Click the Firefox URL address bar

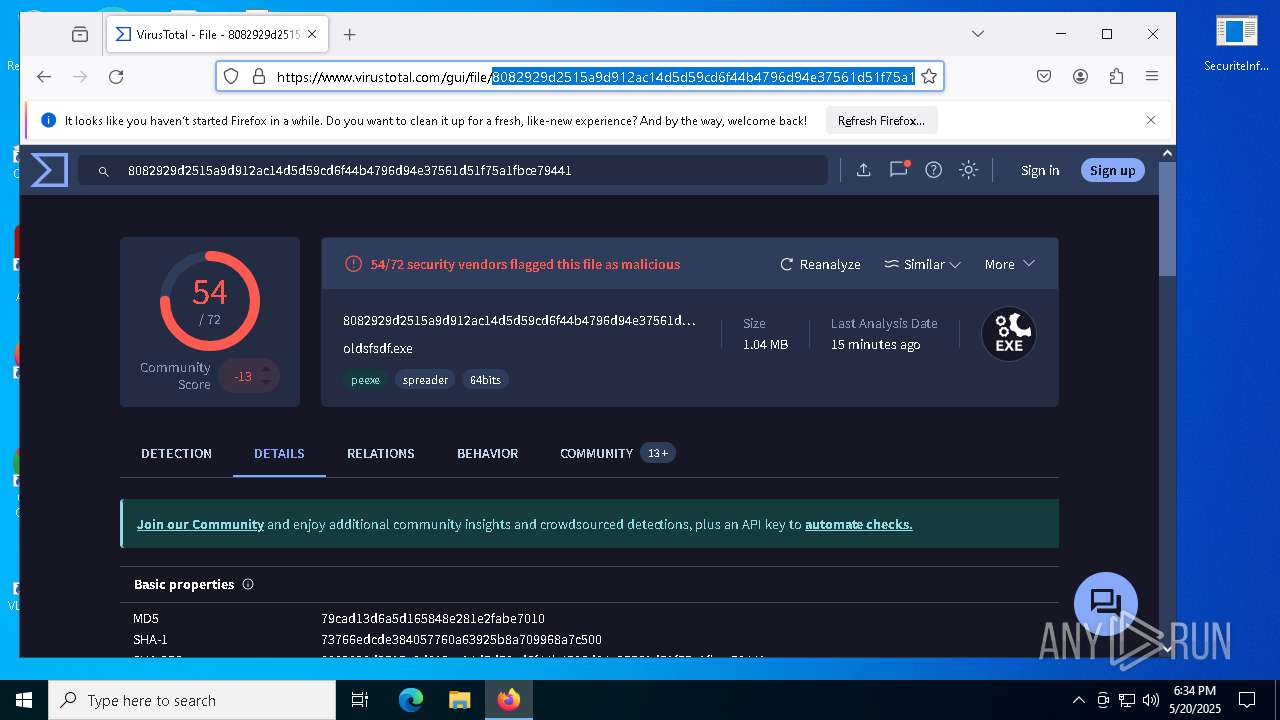pos(580,77)
